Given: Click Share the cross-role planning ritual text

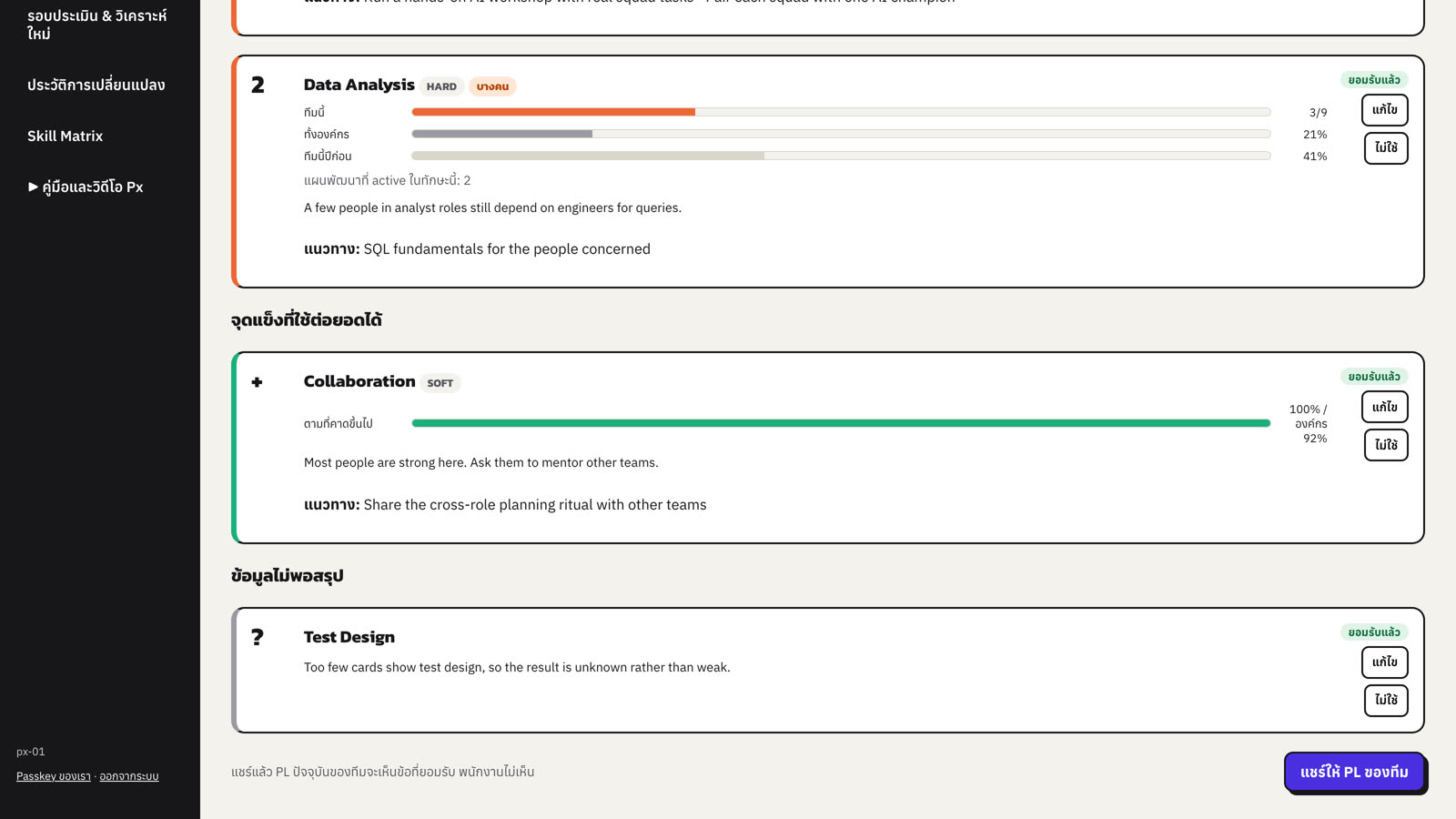Looking at the screenshot, I should click(x=535, y=505).
